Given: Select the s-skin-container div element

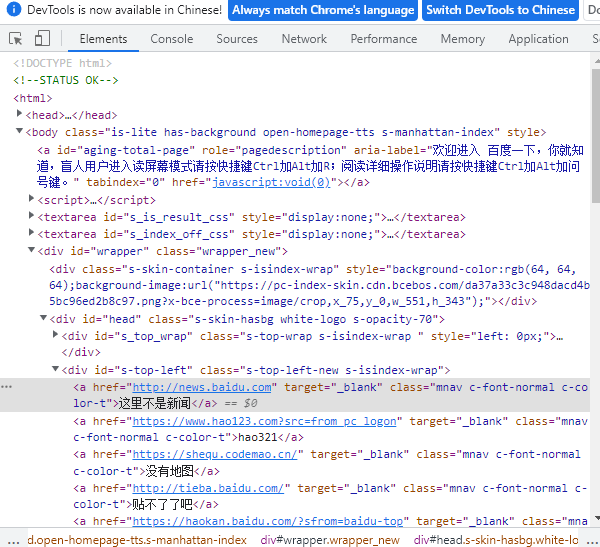Looking at the screenshot, I should (319, 285).
